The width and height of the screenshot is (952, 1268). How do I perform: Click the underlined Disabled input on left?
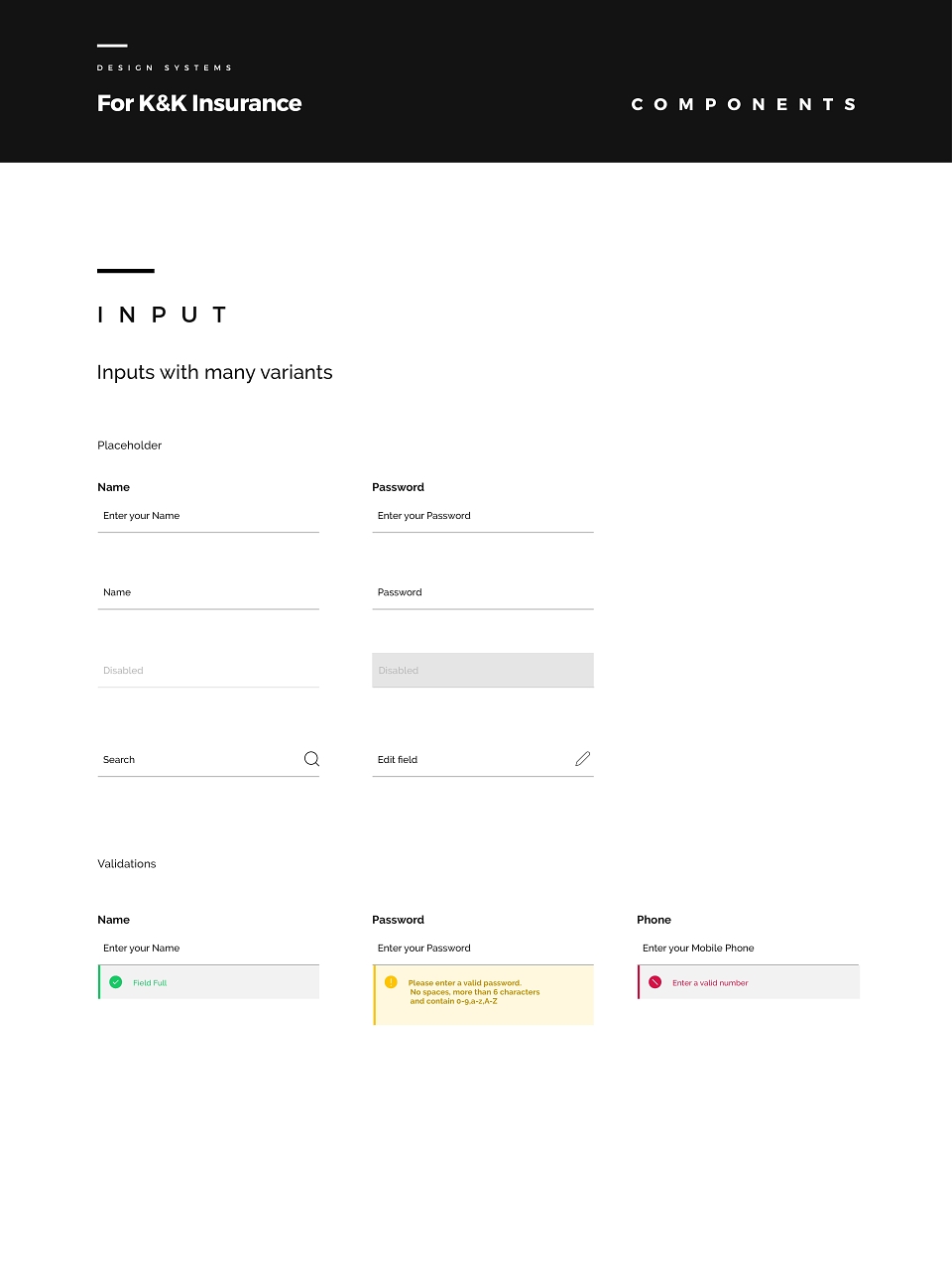tap(208, 671)
